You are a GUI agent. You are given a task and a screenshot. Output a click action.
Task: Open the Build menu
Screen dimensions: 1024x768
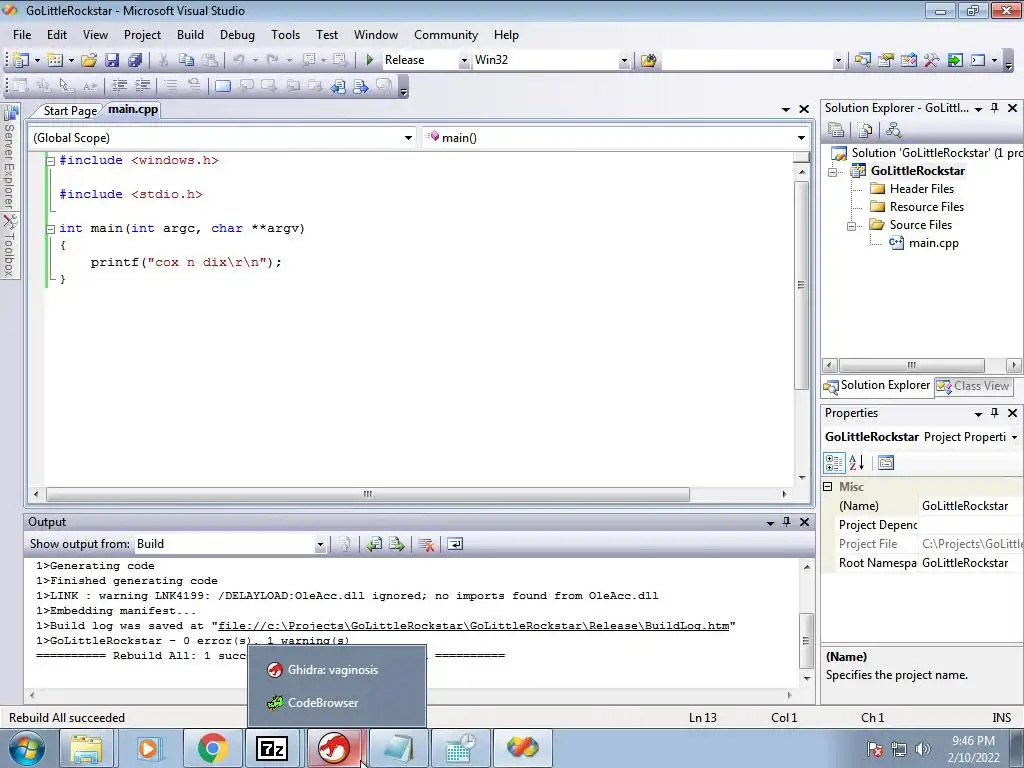(x=190, y=35)
